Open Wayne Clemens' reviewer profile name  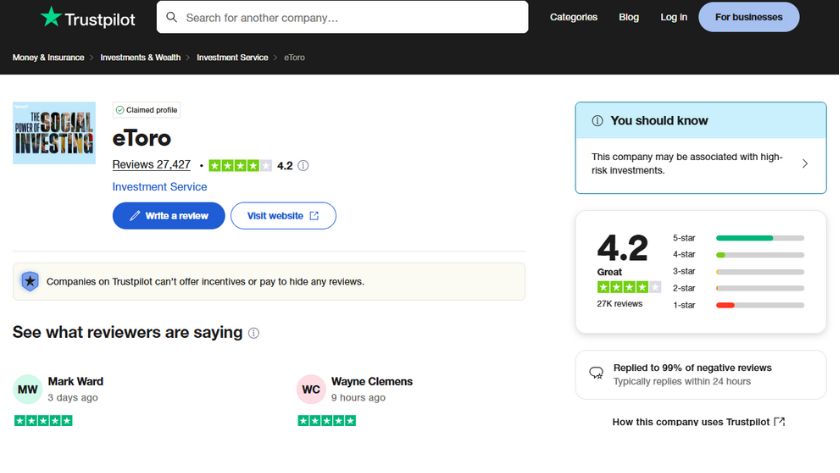[x=372, y=381]
